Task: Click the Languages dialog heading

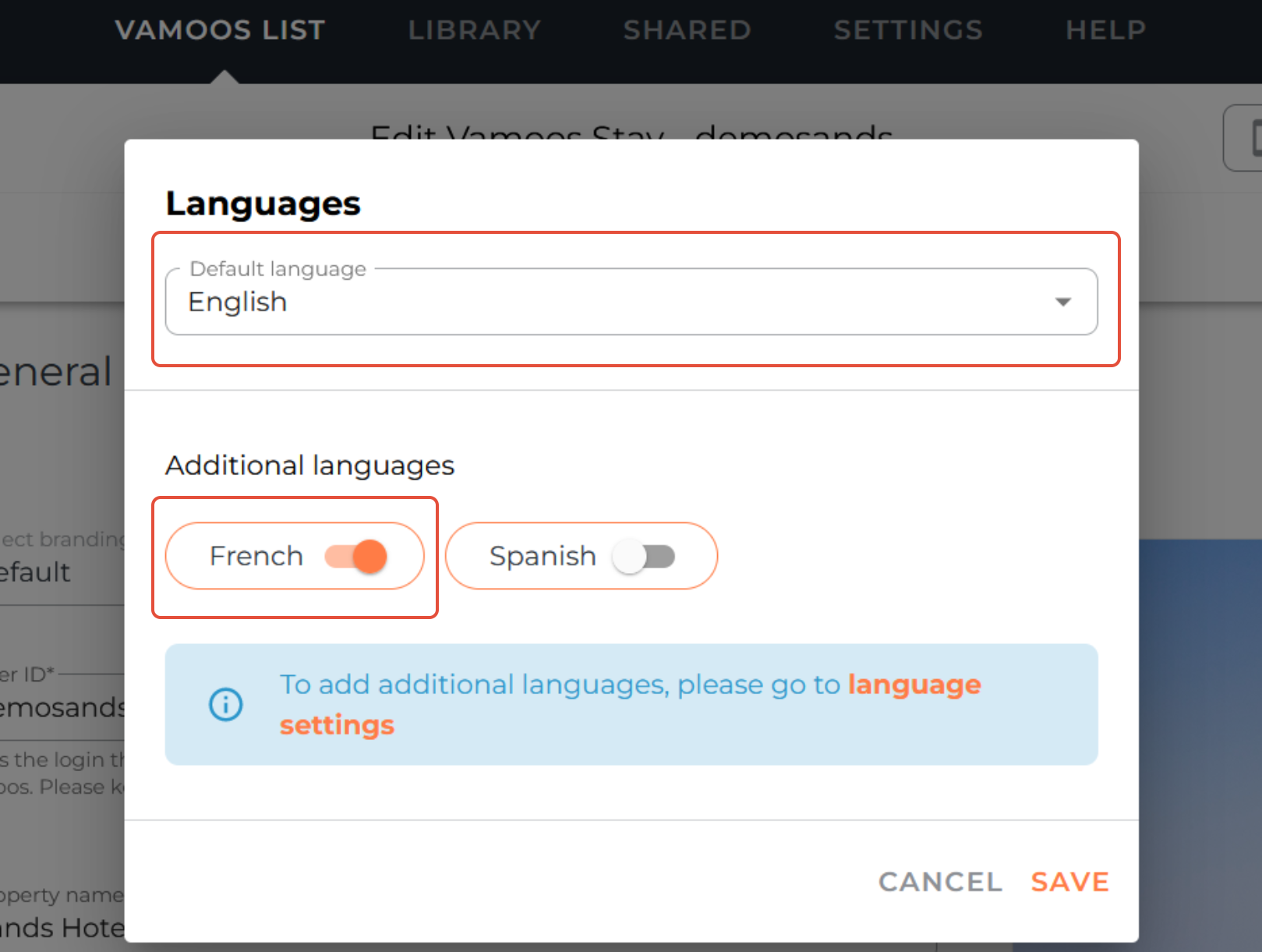Action: click(263, 204)
